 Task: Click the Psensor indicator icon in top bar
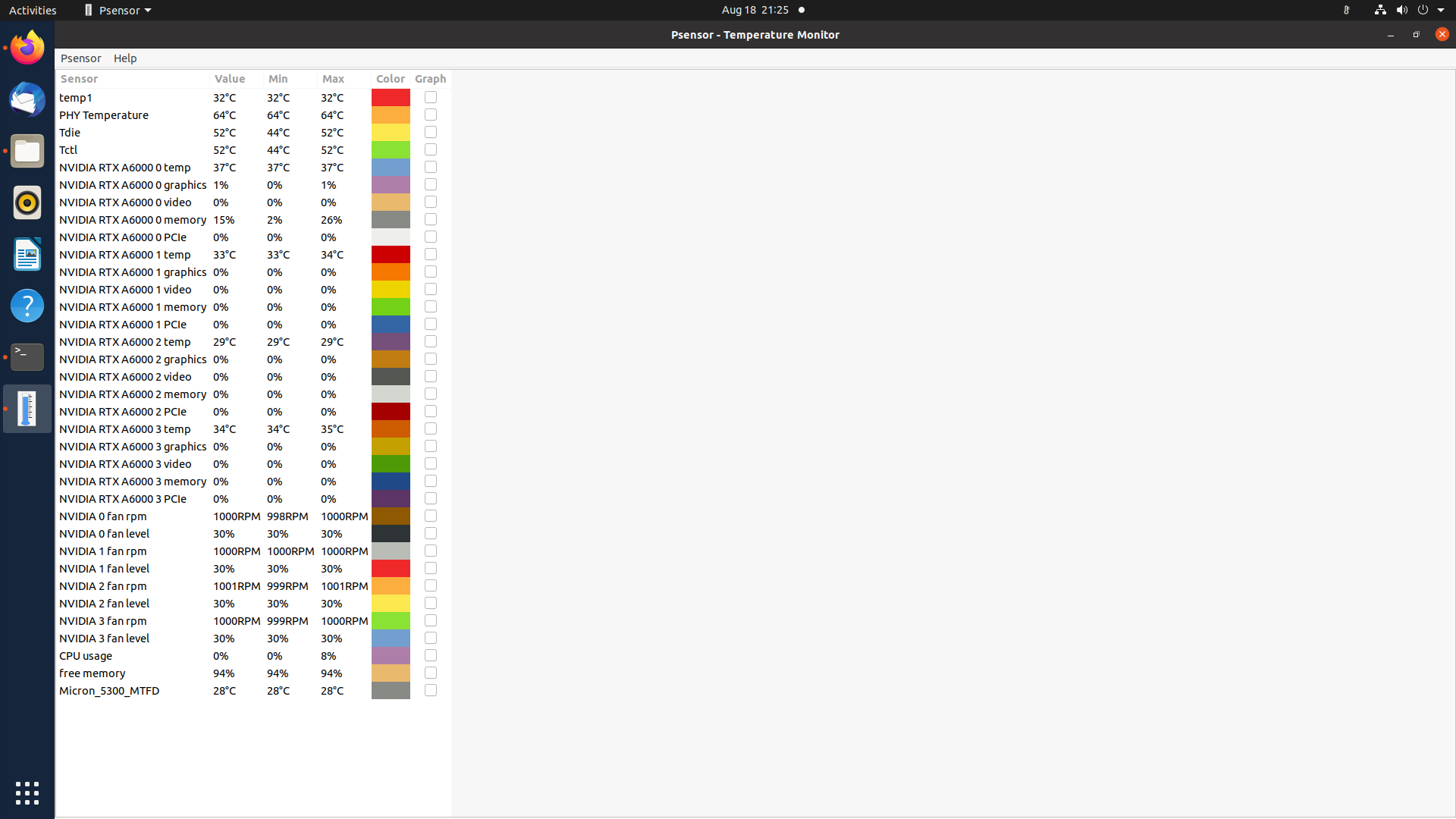[x=1346, y=10]
